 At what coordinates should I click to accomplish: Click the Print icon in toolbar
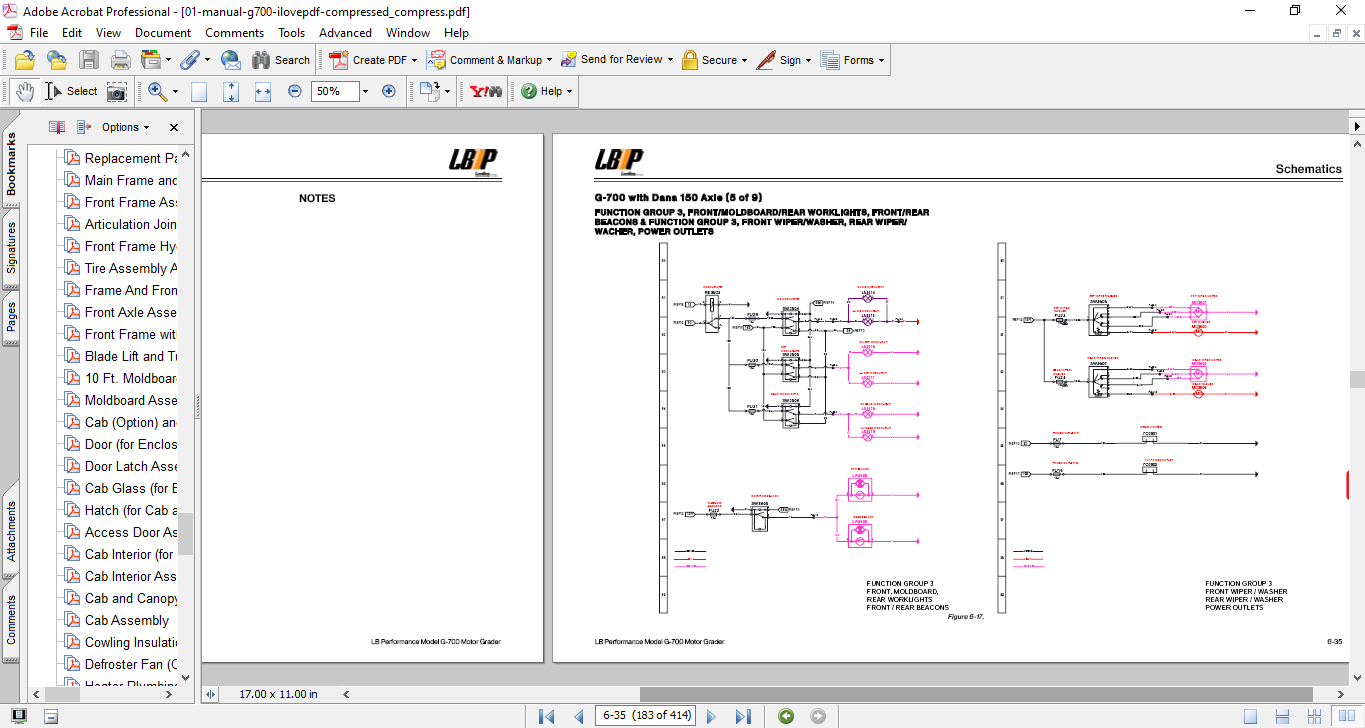point(120,60)
